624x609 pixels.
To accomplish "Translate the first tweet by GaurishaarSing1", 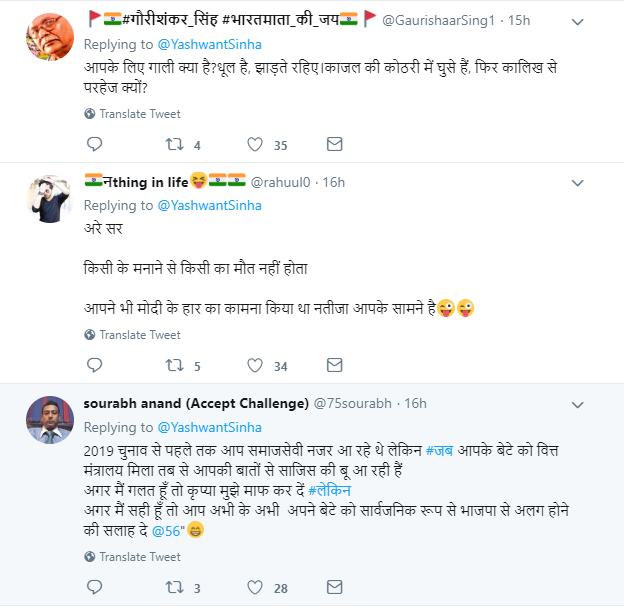I will click(140, 114).
